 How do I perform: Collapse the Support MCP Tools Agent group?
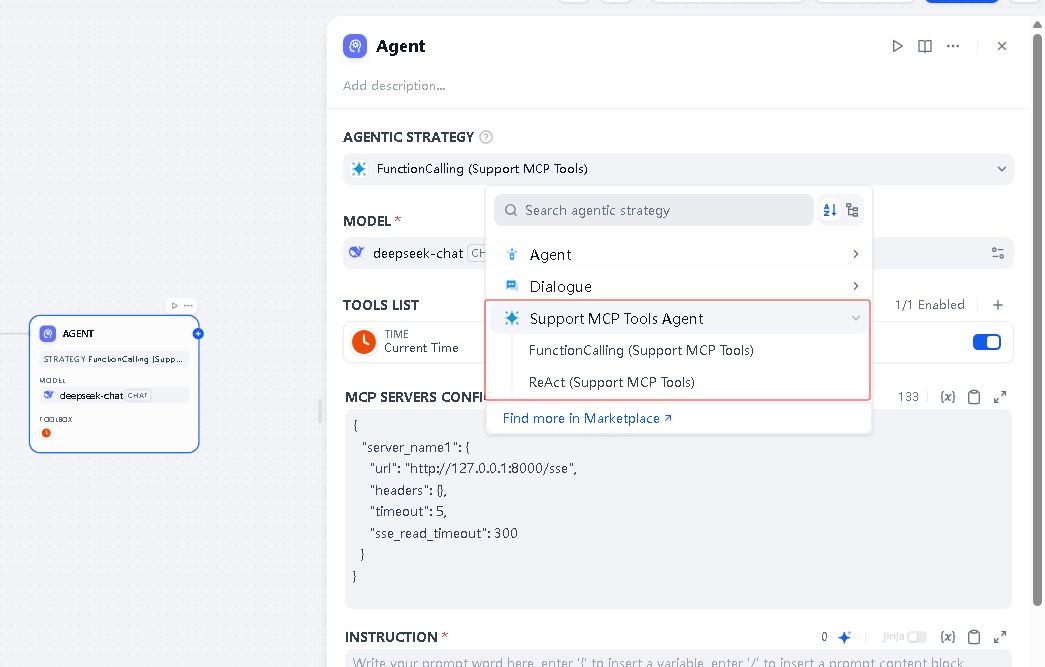pos(857,317)
